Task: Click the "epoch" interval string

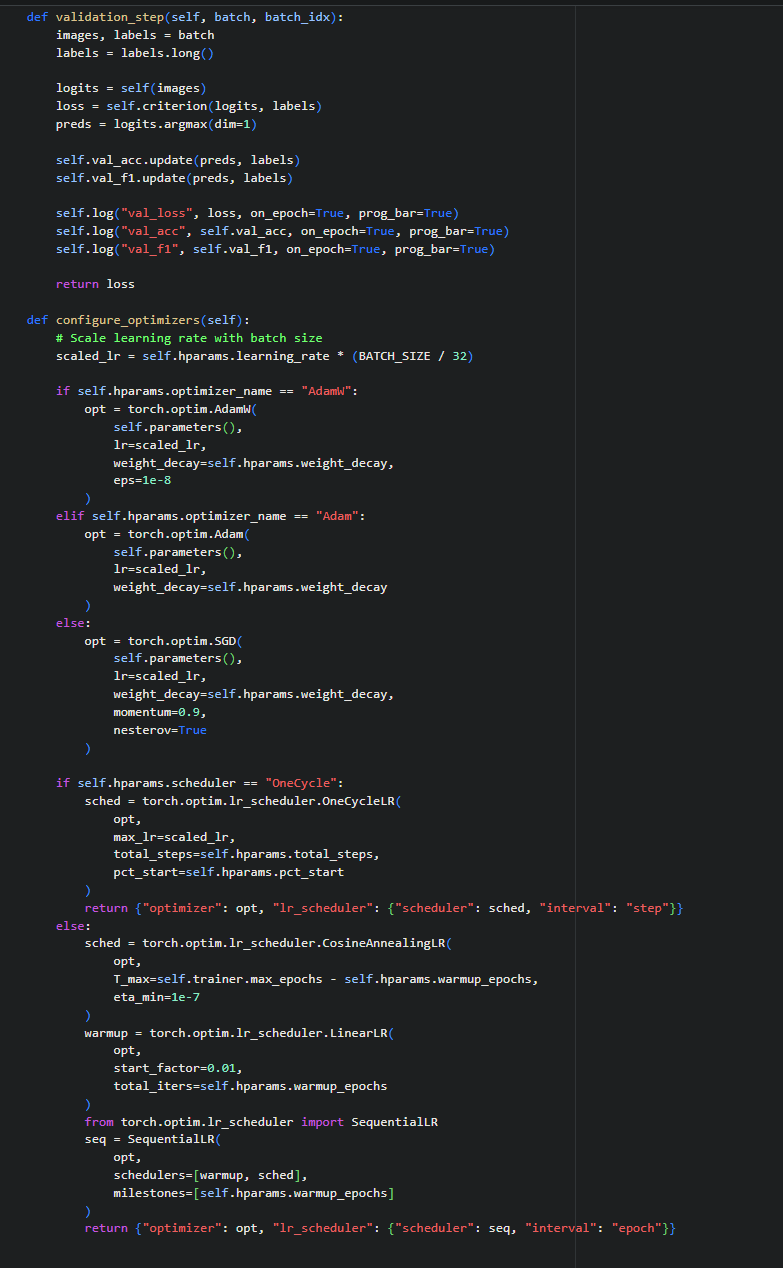Action: (x=637, y=1228)
